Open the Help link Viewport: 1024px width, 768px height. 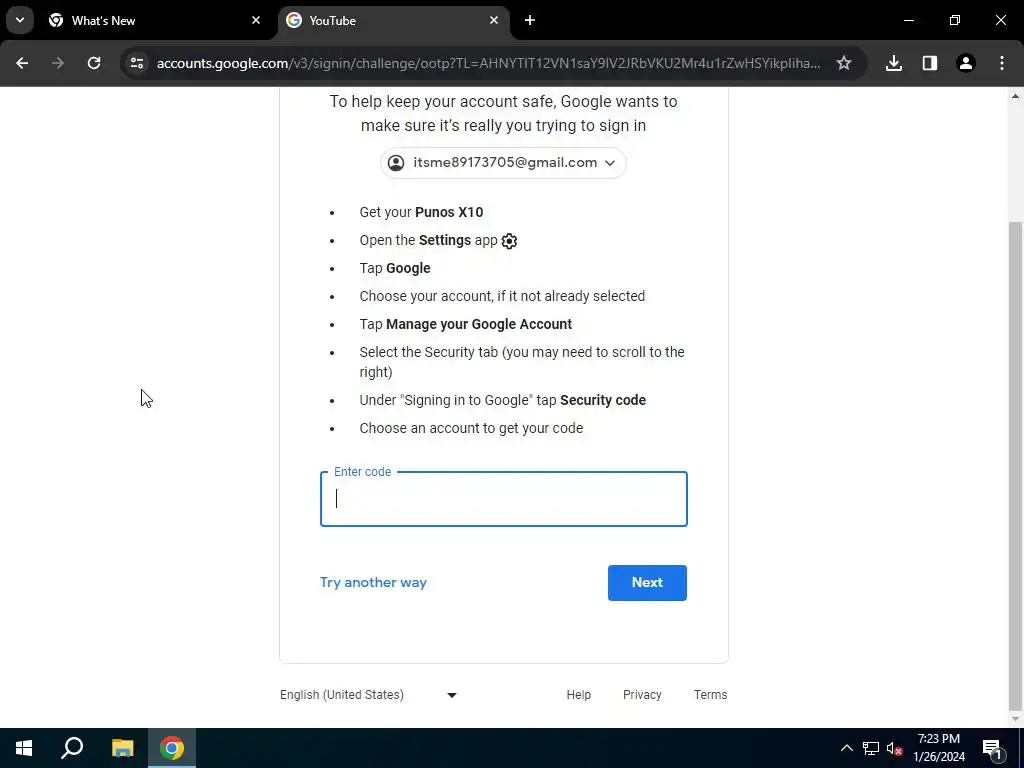point(579,695)
